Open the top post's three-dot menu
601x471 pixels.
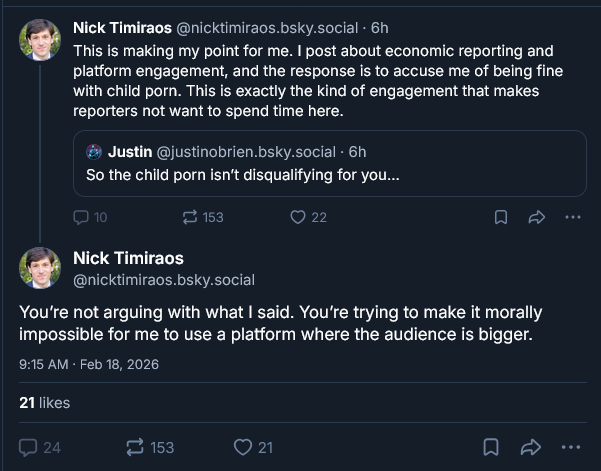(x=572, y=217)
